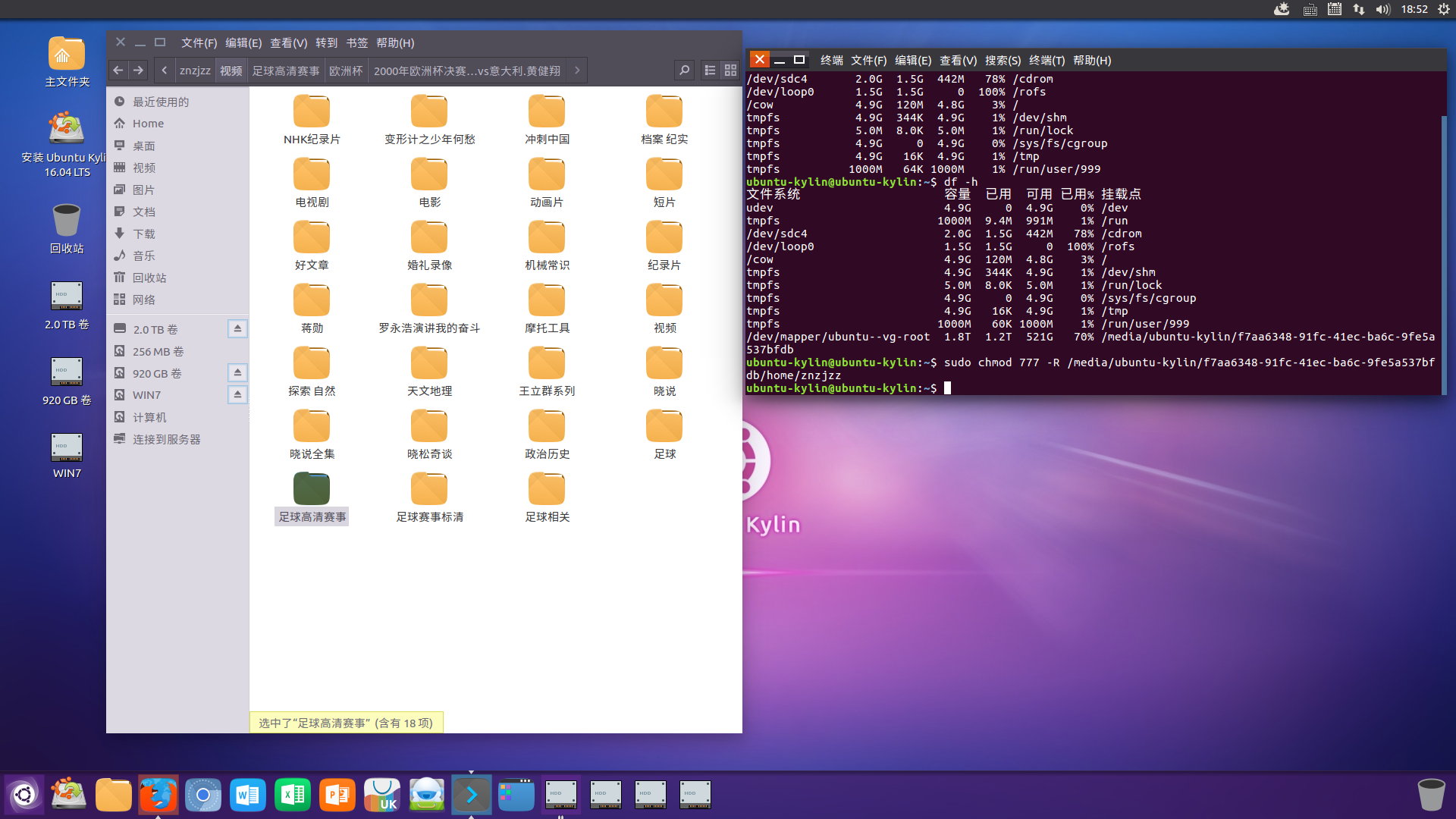Open file manager 编辑(E) menu
The height and width of the screenshot is (819, 1456).
[x=243, y=43]
